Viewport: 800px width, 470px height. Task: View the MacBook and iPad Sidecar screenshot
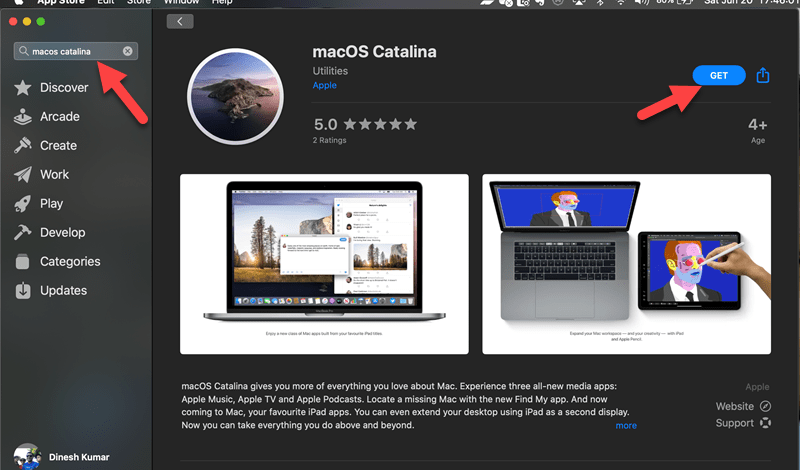click(x=627, y=264)
